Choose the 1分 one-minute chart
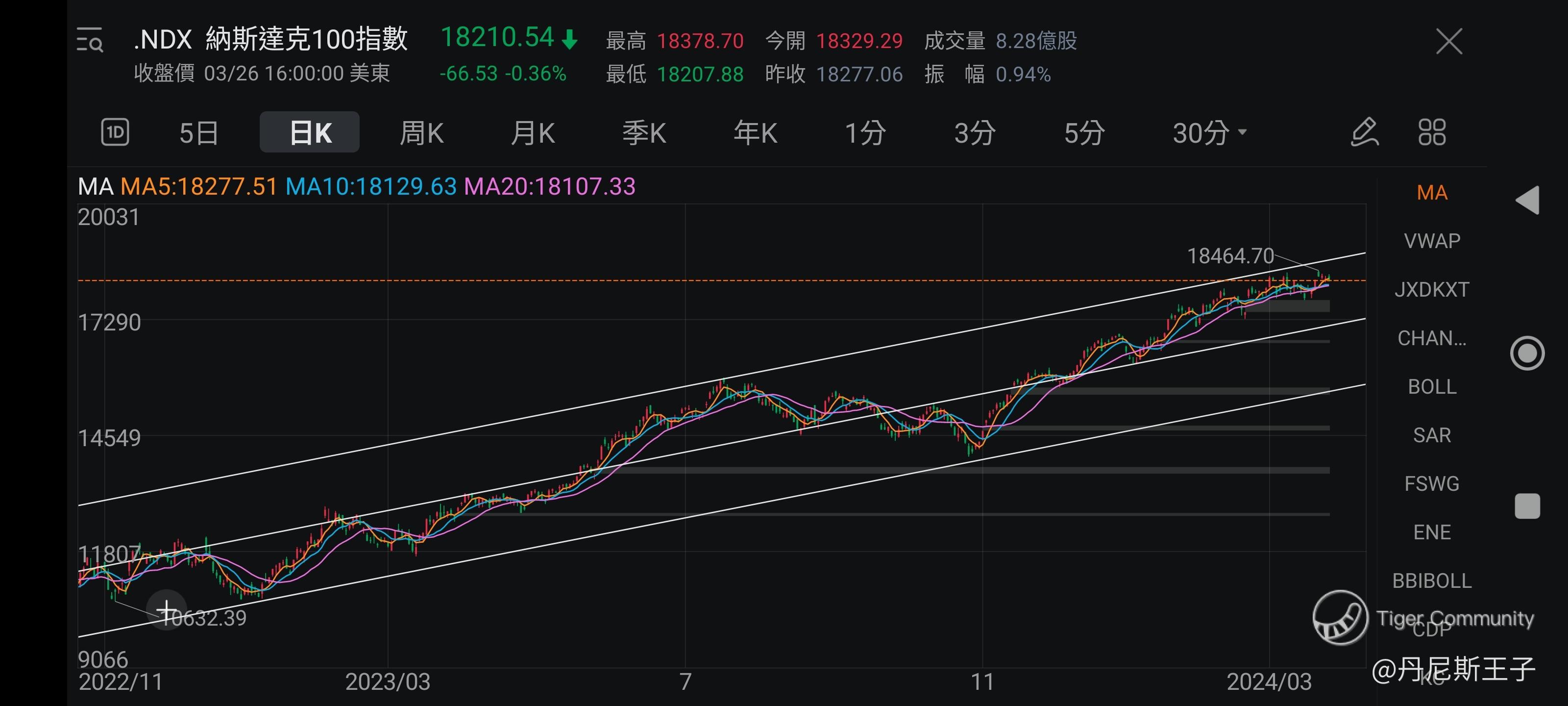The width and height of the screenshot is (1568, 706). 864,132
